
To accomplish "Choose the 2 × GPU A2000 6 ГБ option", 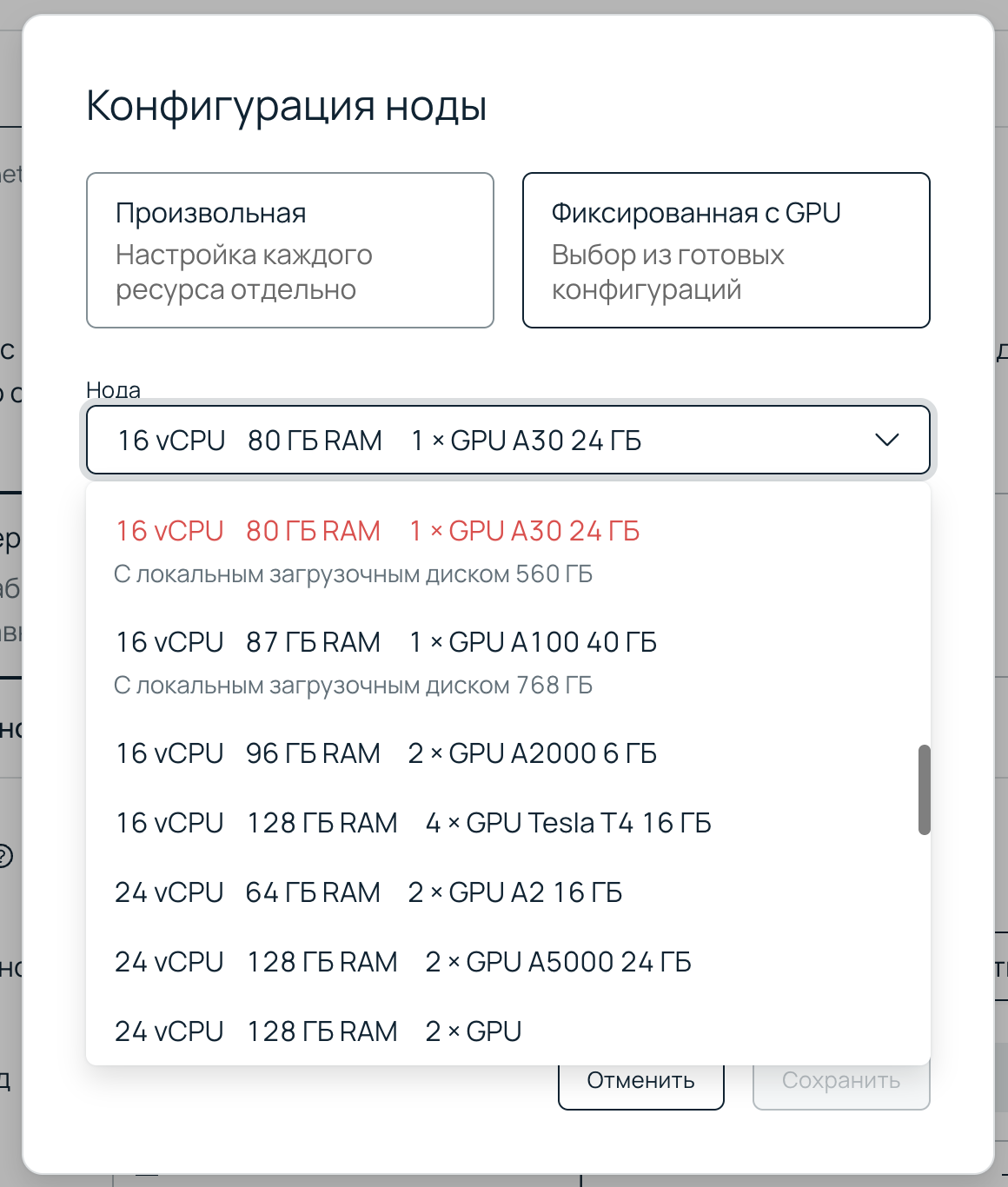I will (387, 753).
